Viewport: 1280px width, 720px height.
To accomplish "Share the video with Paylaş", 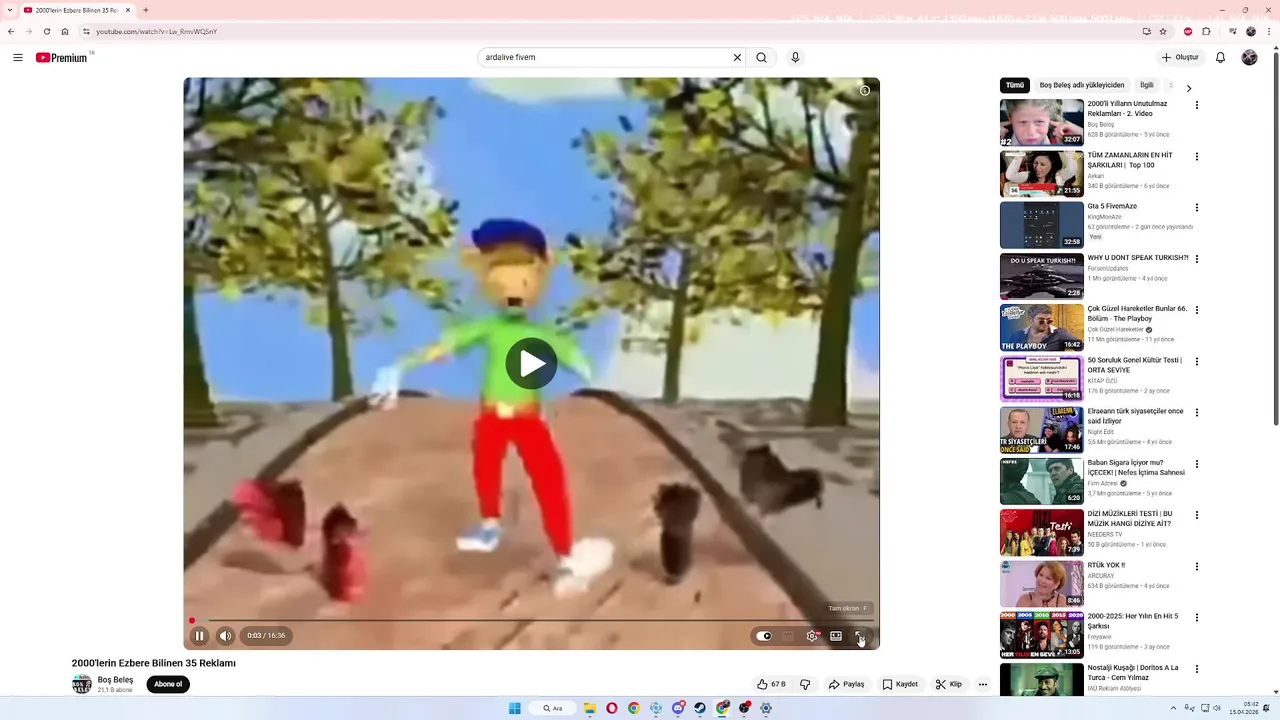I will [846, 685].
